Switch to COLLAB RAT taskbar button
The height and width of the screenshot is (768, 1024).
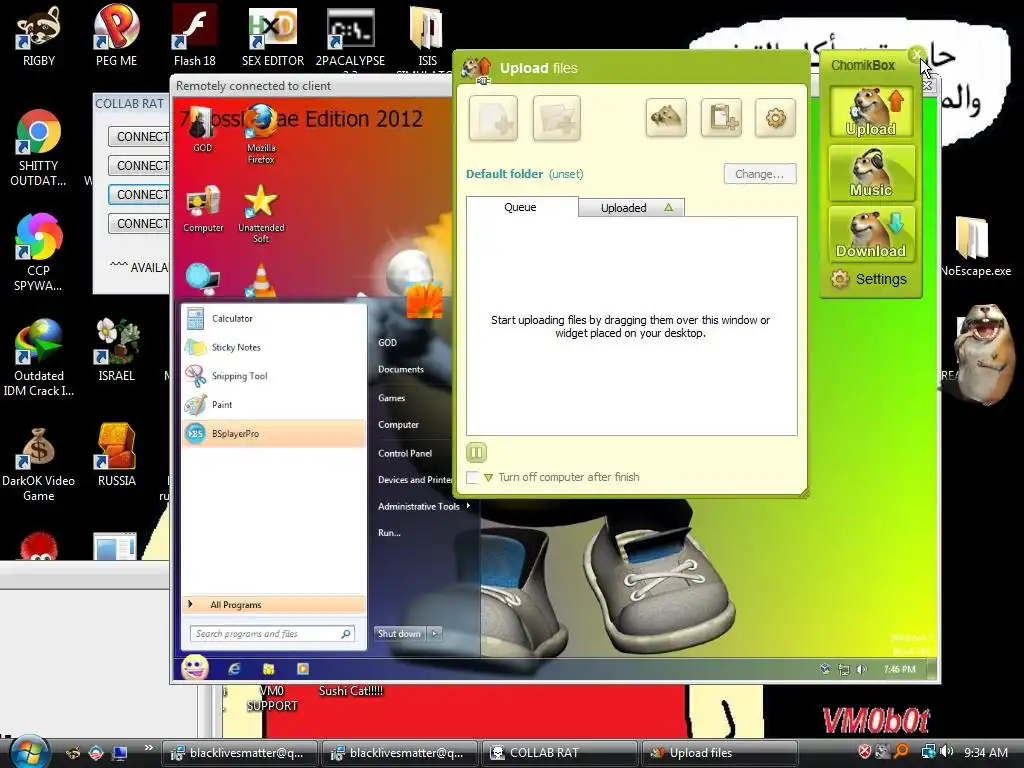tap(559, 753)
